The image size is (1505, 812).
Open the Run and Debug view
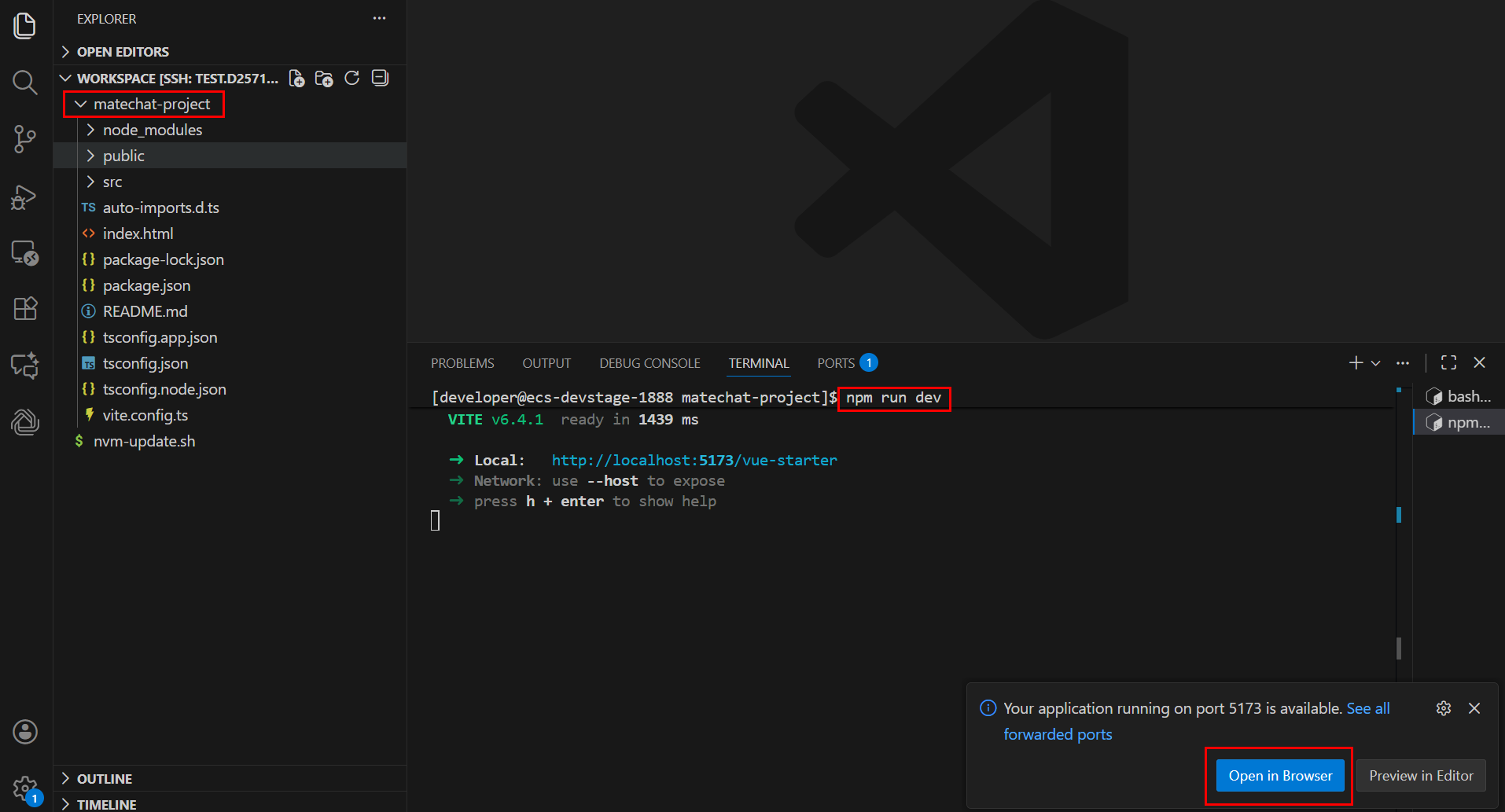click(24, 197)
